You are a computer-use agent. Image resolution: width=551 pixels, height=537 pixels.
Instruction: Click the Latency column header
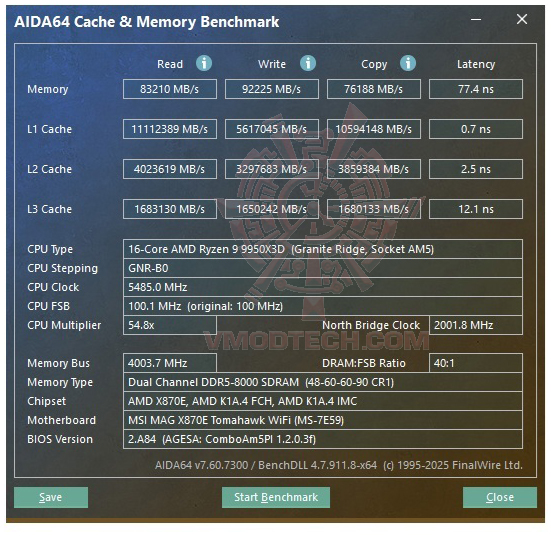pyautogui.click(x=476, y=64)
